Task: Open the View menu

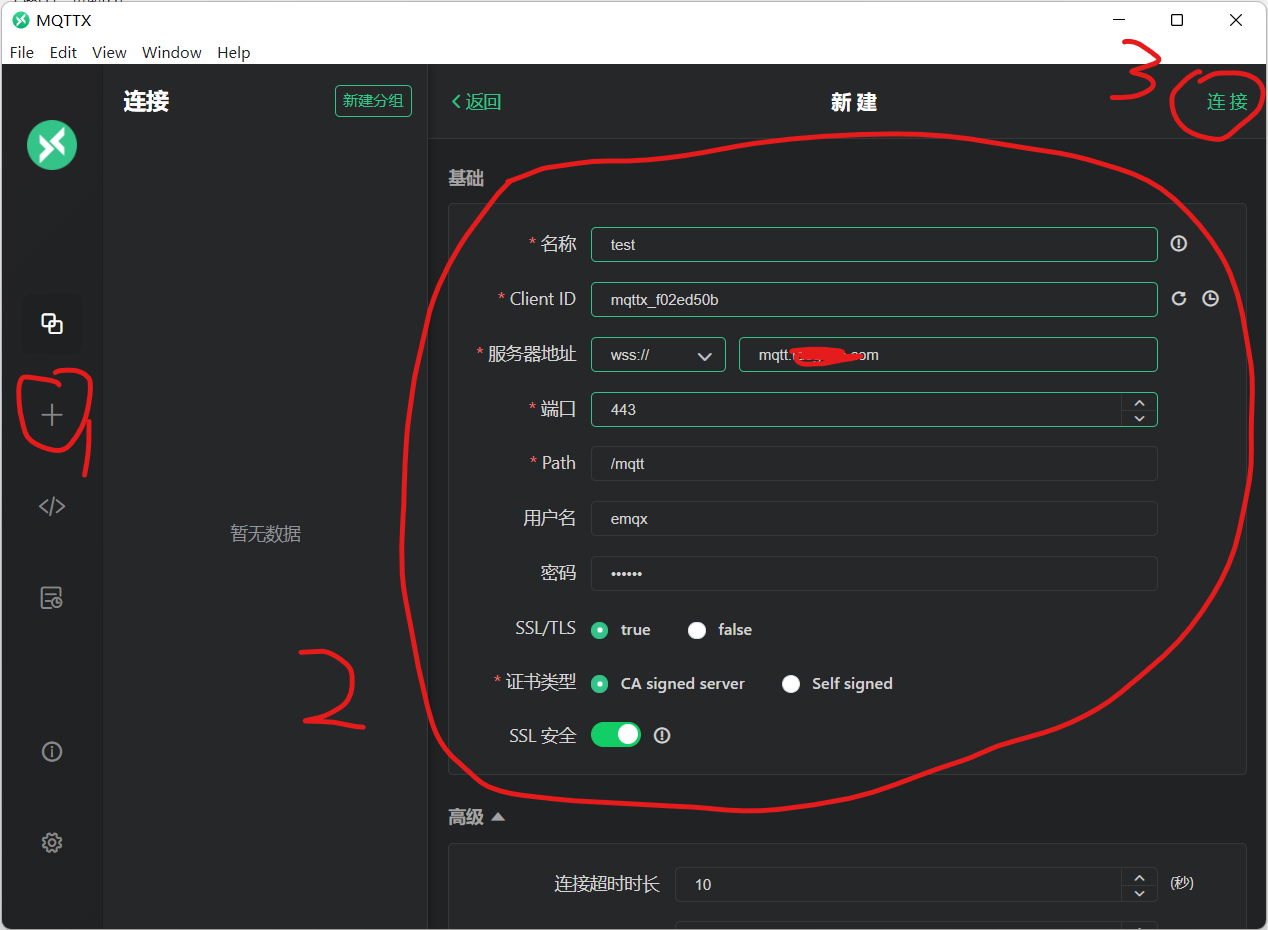Action: [109, 52]
